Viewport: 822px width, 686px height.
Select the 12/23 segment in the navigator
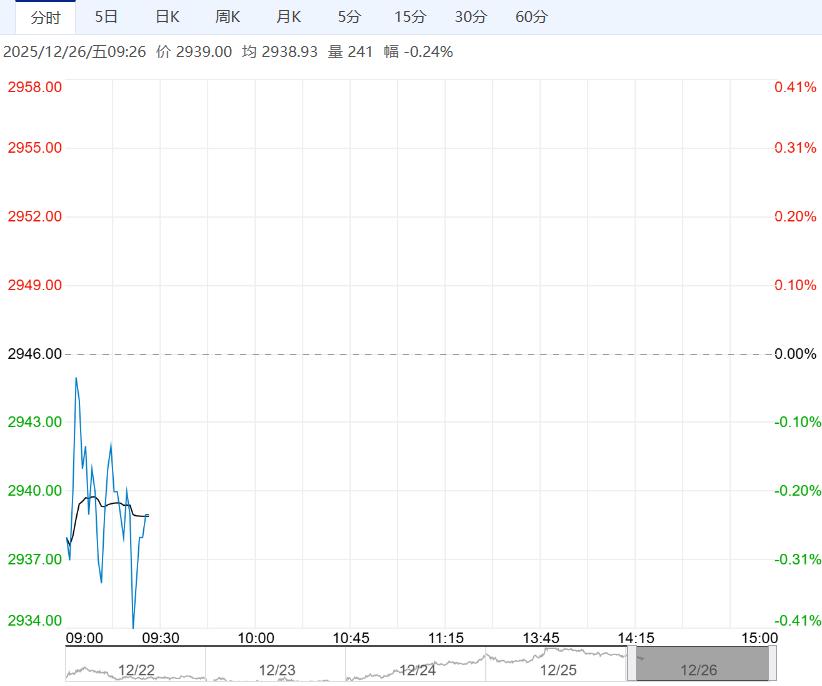click(x=276, y=669)
